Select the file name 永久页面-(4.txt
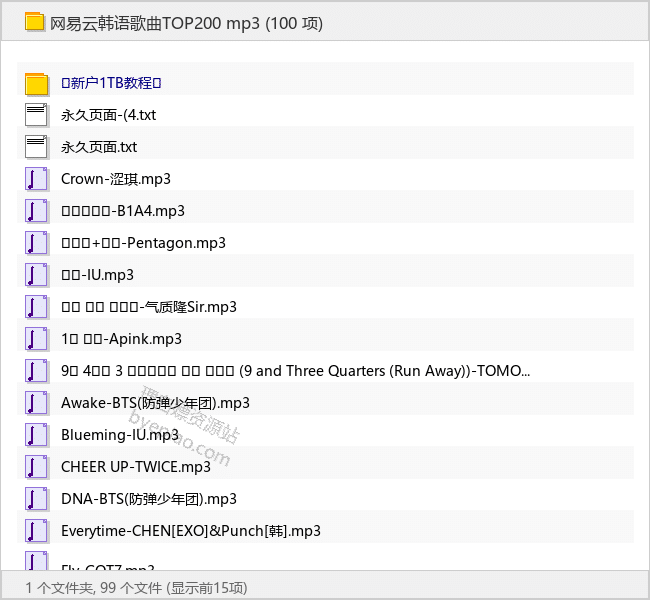Viewport: 650px width, 600px height. pyautogui.click(x=109, y=115)
